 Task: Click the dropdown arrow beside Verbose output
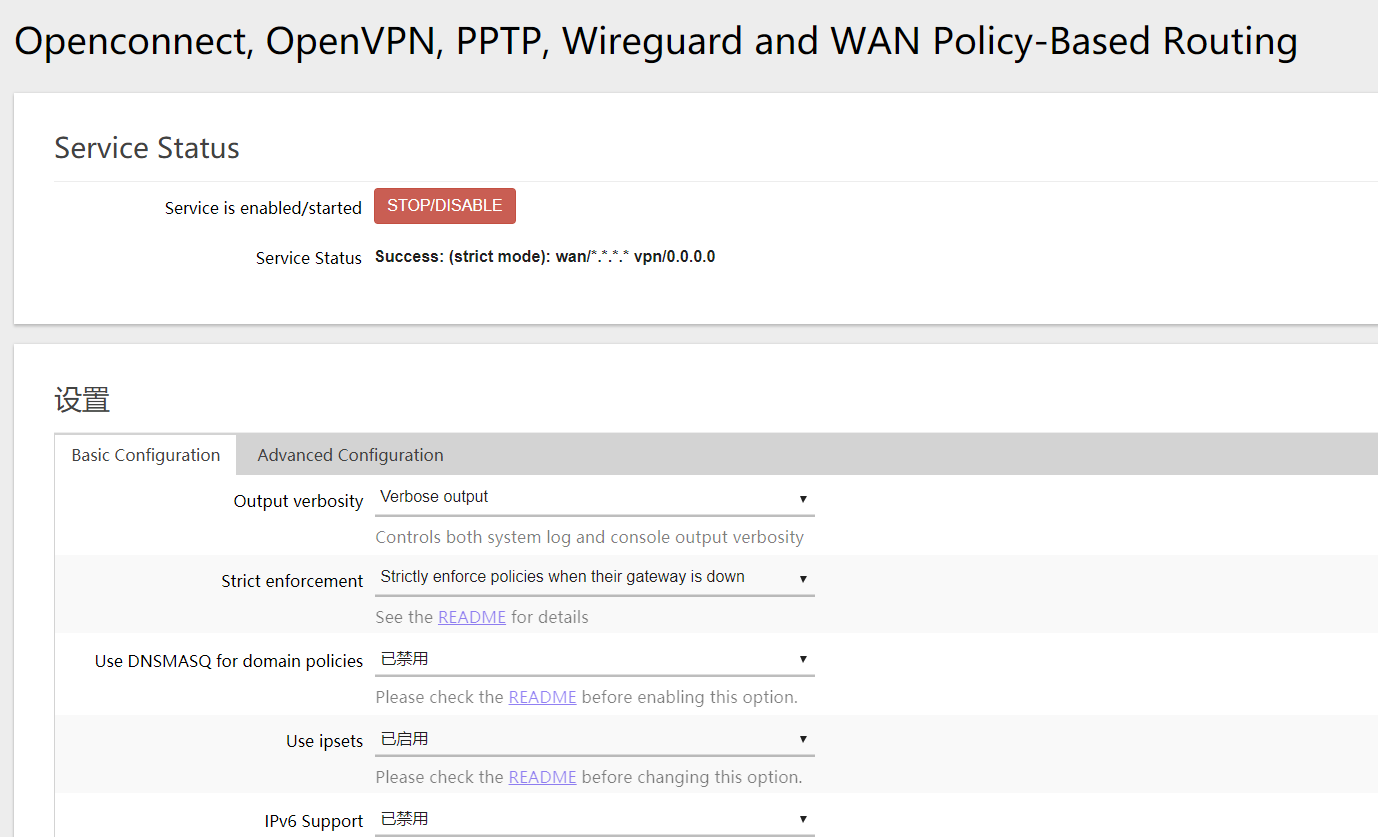802,497
